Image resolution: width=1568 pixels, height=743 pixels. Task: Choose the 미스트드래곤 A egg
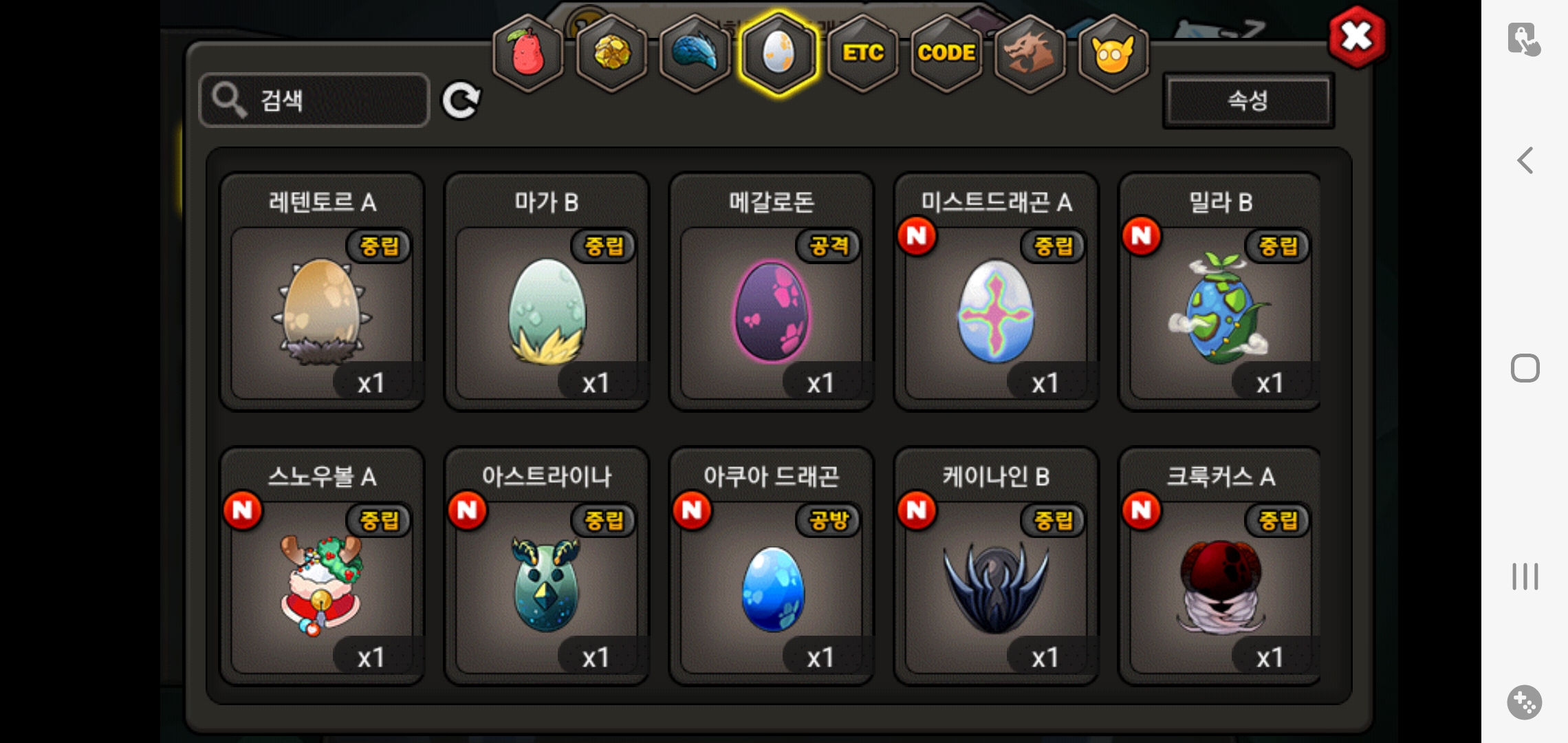click(997, 292)
